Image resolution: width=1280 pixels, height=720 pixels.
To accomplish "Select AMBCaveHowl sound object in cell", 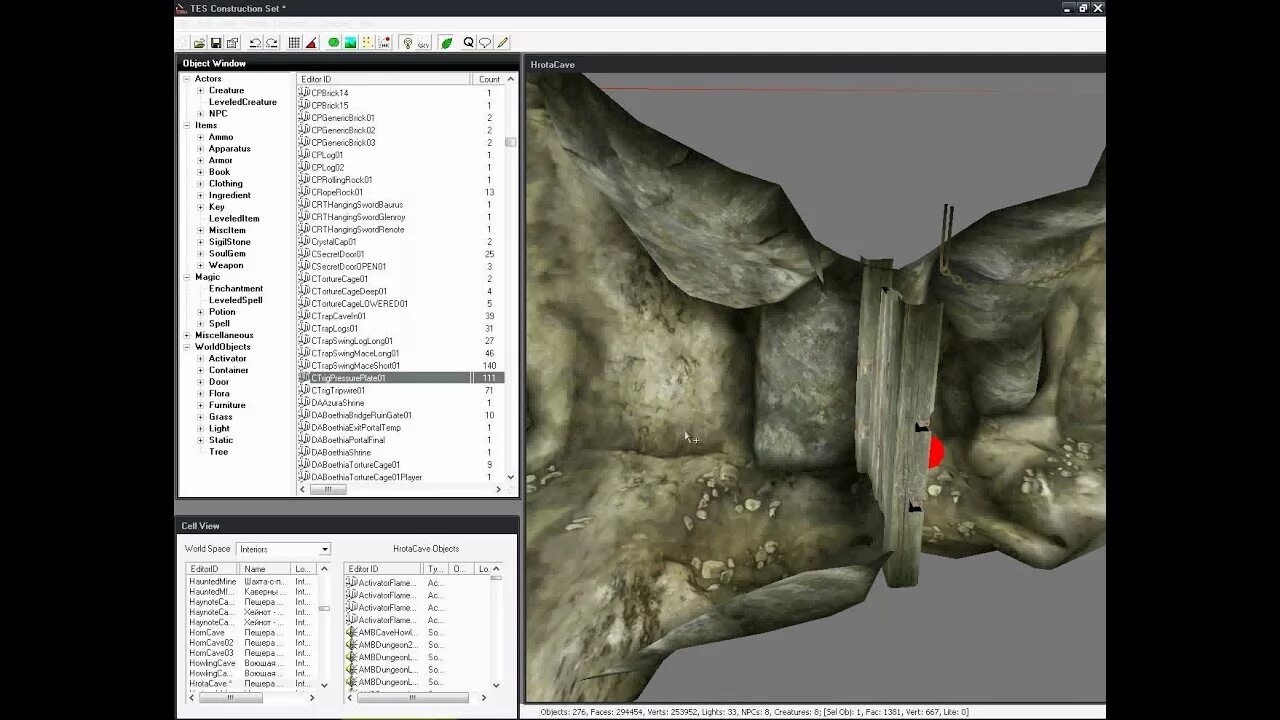I will [389, 632].
